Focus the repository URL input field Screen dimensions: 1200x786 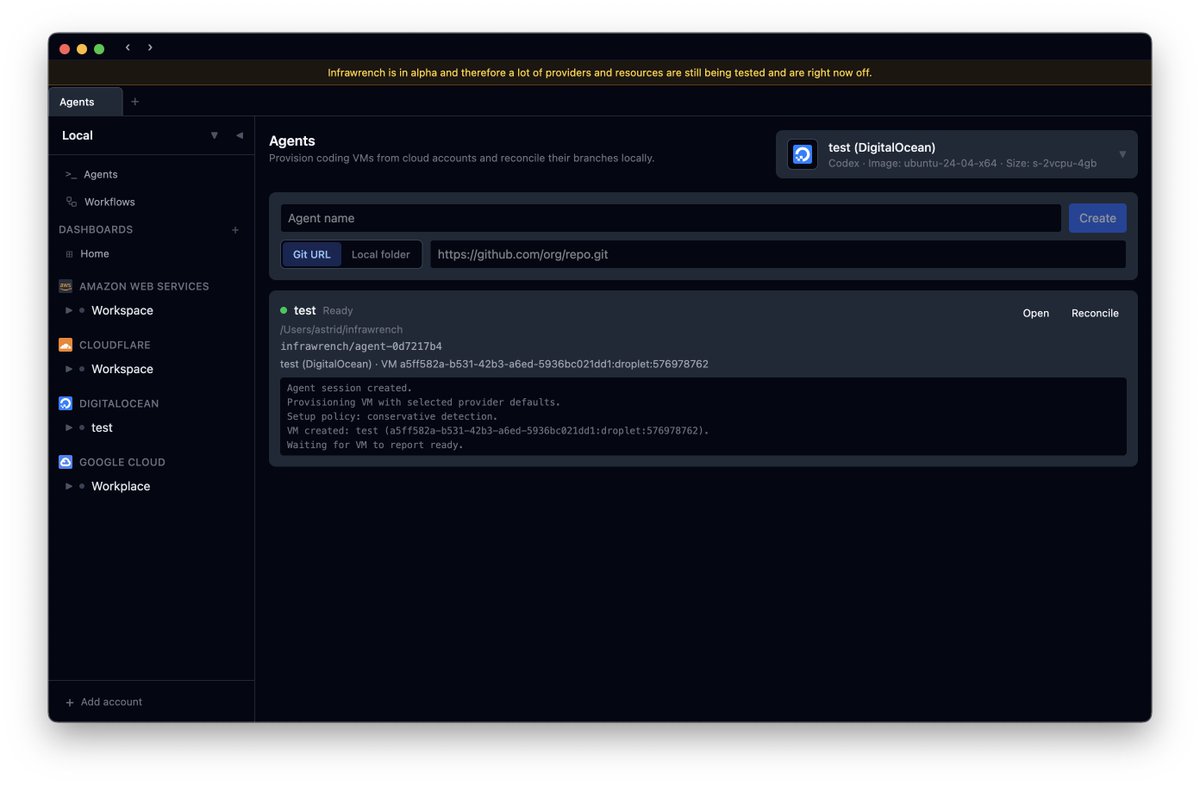point(778,254)
